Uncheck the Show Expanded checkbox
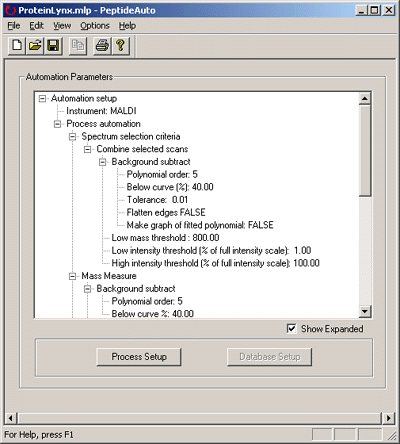Screen dimensions: 400x444 click(x=291, y=329)
